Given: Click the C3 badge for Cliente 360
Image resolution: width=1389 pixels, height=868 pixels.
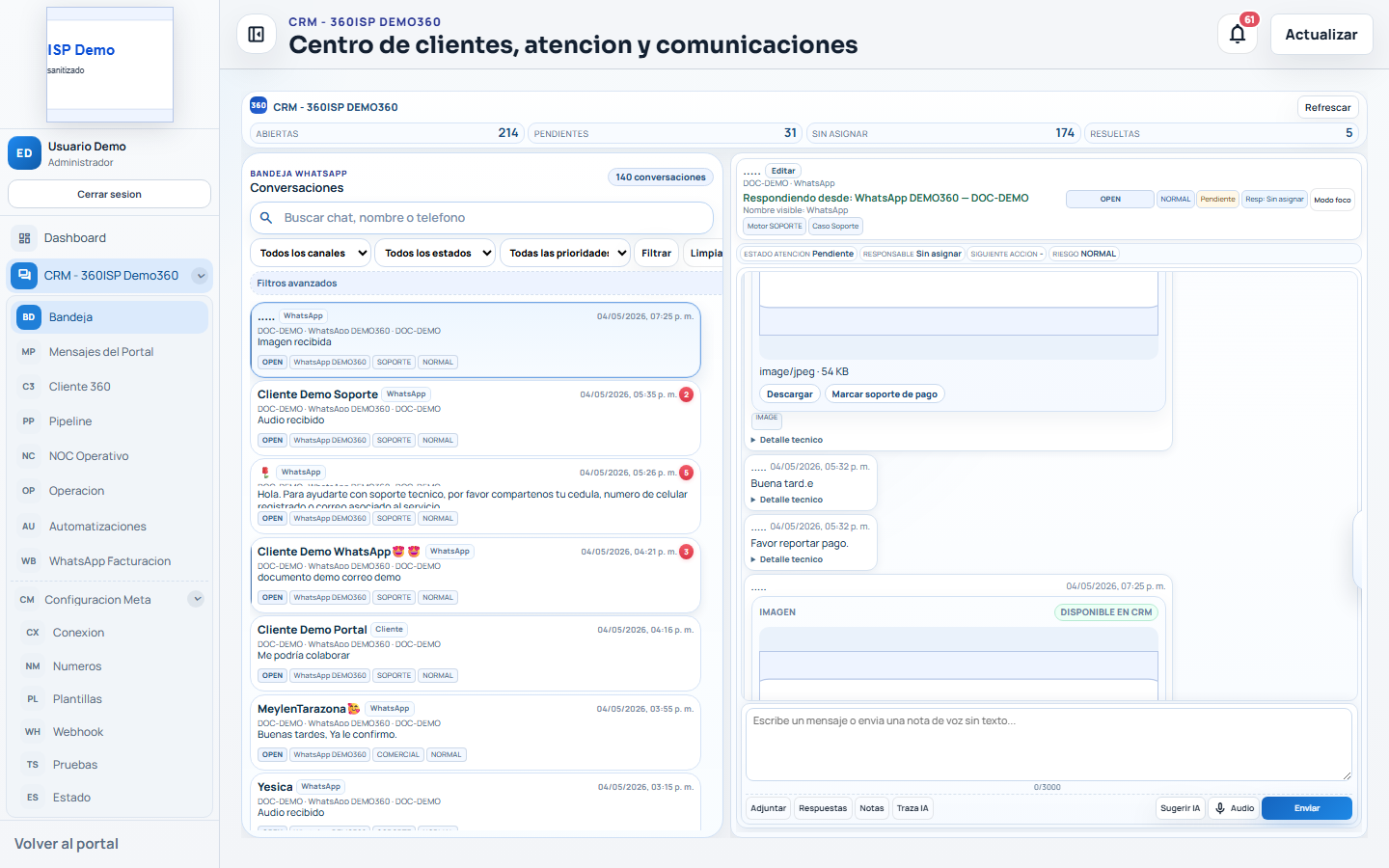Looking at the screenshot, I should [x=29, y=387].
